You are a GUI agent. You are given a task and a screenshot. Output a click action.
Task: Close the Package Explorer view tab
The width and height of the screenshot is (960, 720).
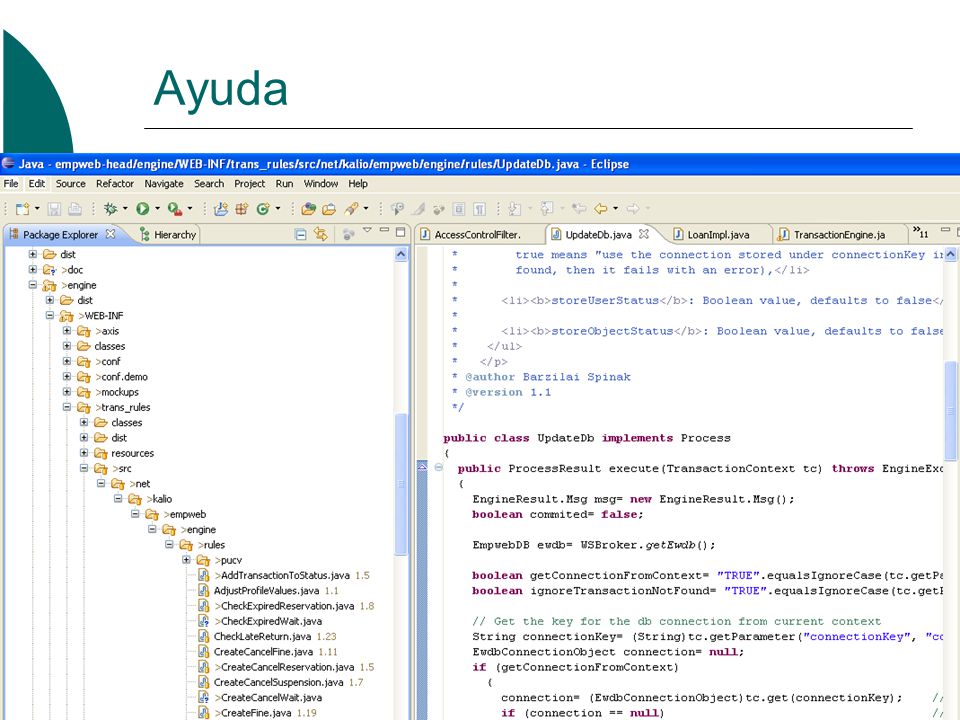tap(110, 234)
